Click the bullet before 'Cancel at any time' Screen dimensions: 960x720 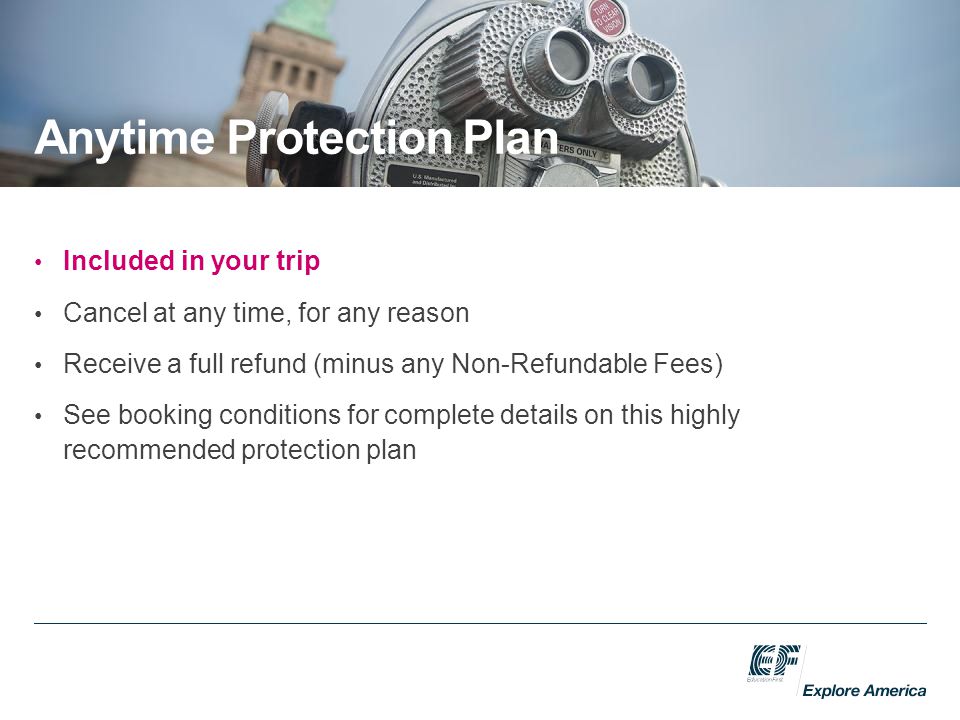[x=39, y=314]
